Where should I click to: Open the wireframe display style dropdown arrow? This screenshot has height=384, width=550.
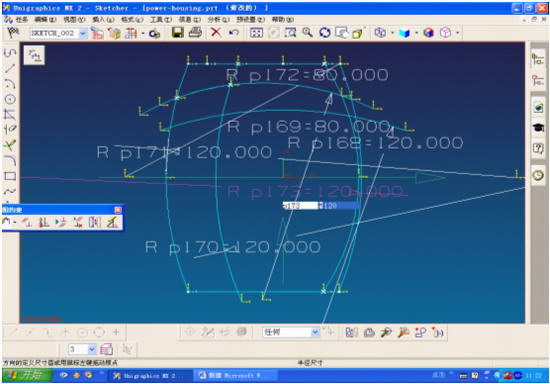click(392, 33)
